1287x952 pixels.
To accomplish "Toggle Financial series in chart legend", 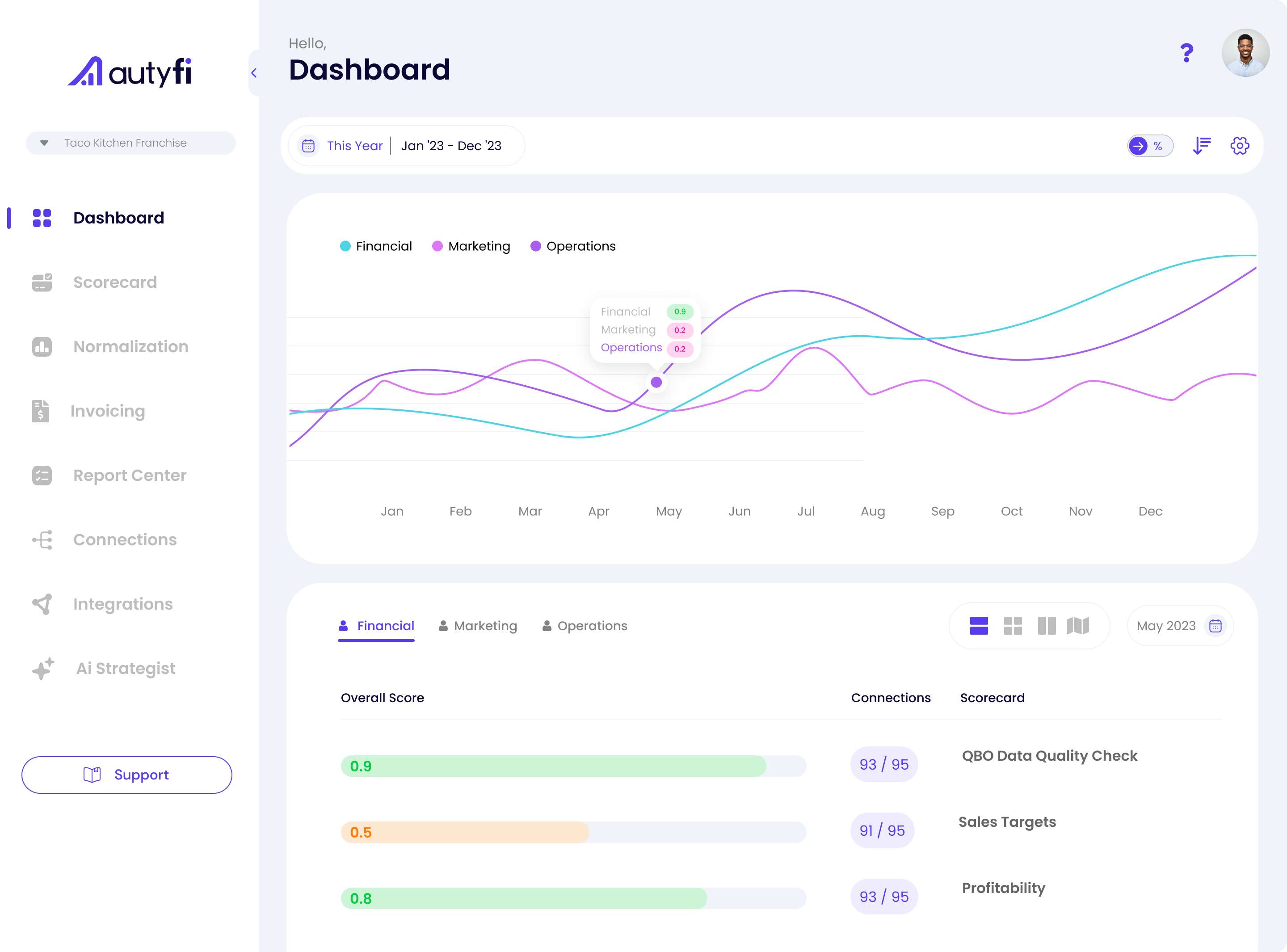I will [x=376, y=246].
